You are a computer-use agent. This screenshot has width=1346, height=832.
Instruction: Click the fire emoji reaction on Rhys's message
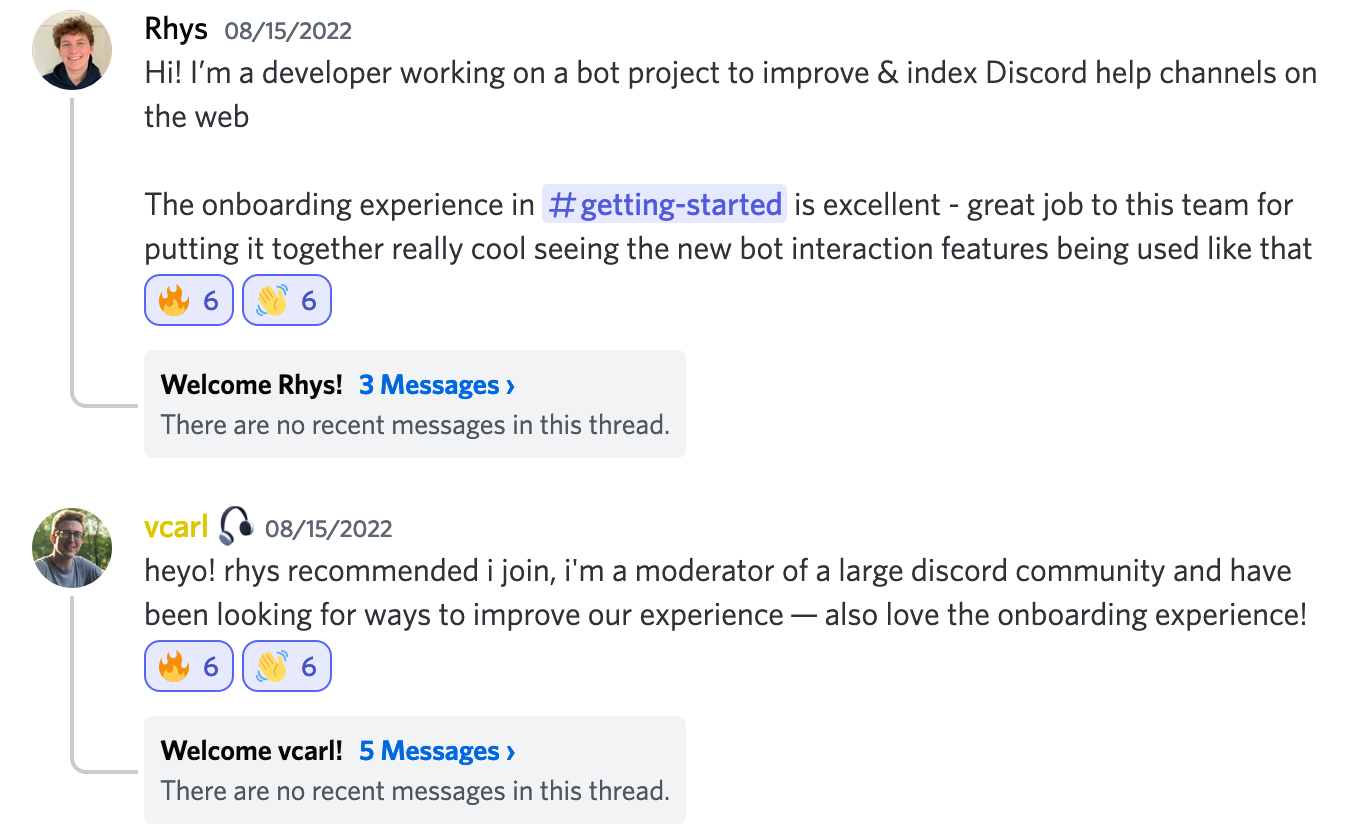188,300
